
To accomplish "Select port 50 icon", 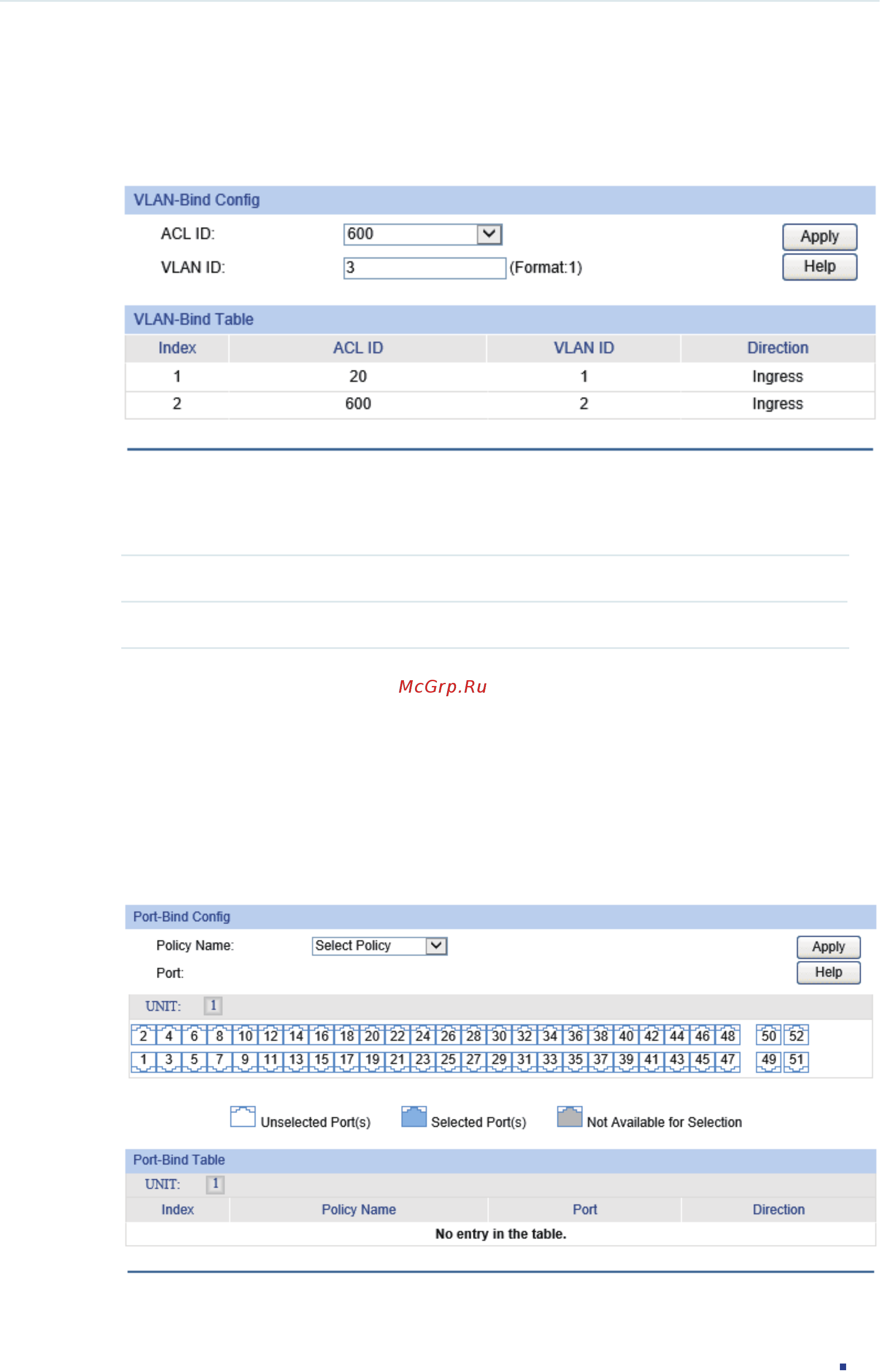I will tap(769, 1035).
